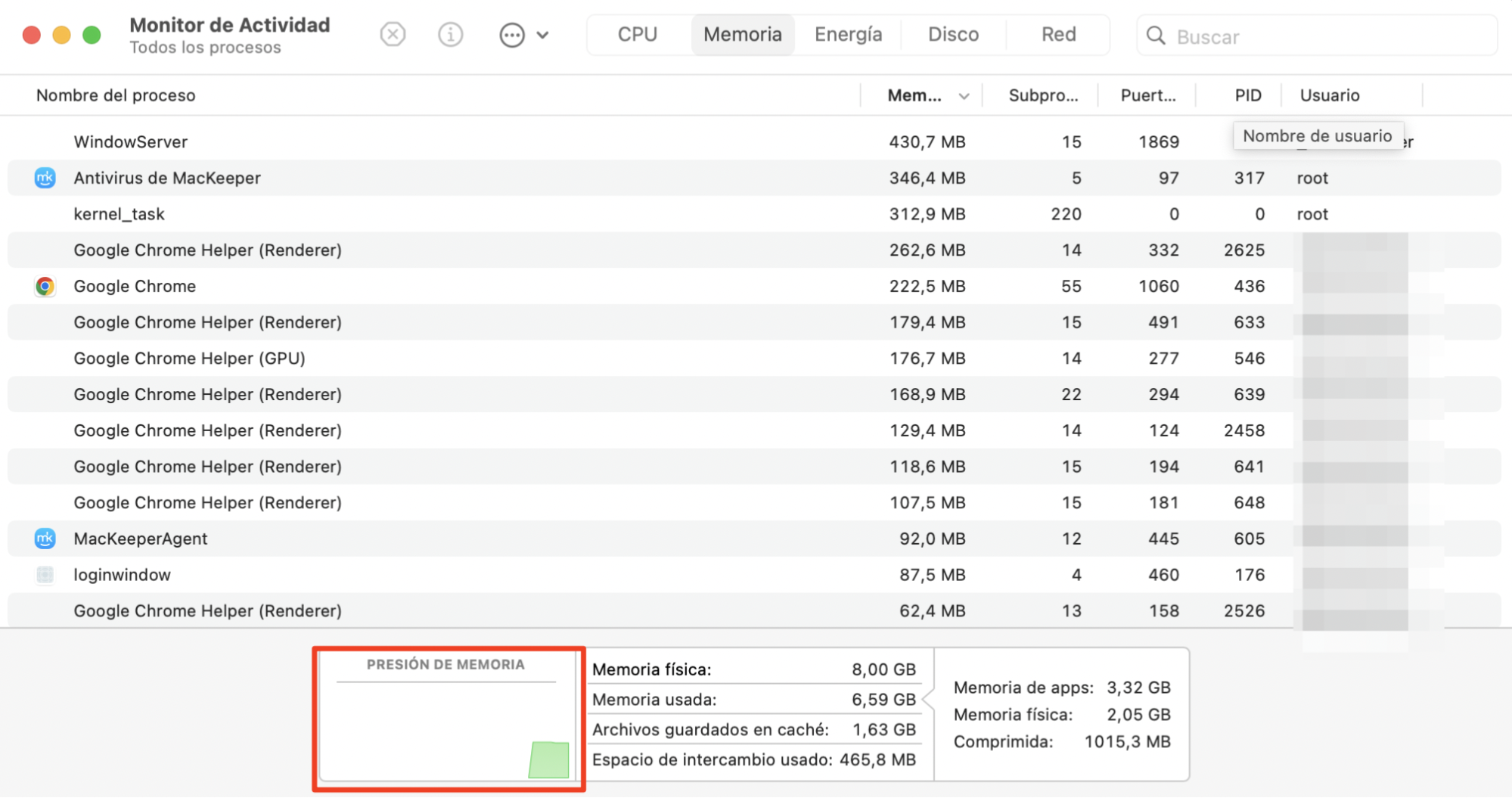Toggle sort arrow on Mem column
1512x798 pixels.
tap(964, 96)
